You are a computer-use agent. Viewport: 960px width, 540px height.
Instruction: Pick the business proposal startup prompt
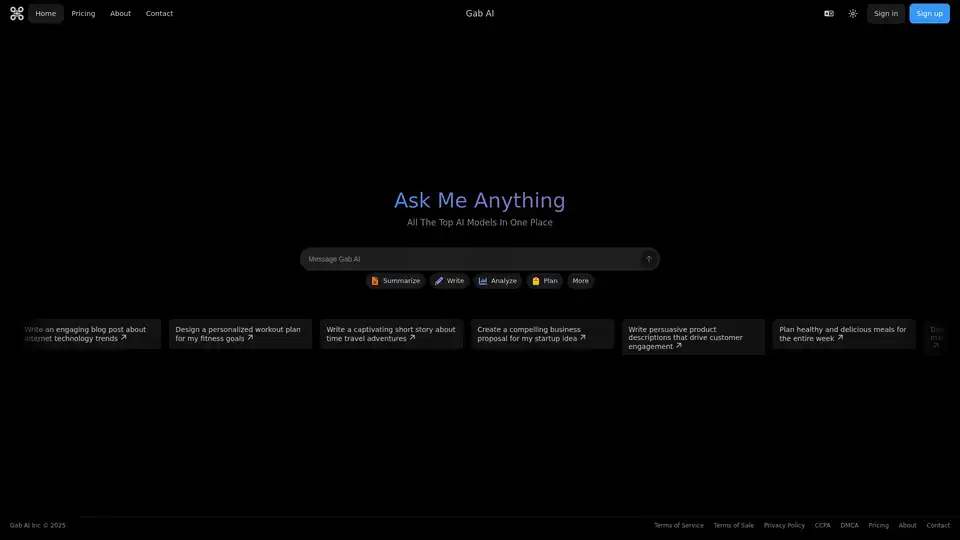tap(542, 334)
